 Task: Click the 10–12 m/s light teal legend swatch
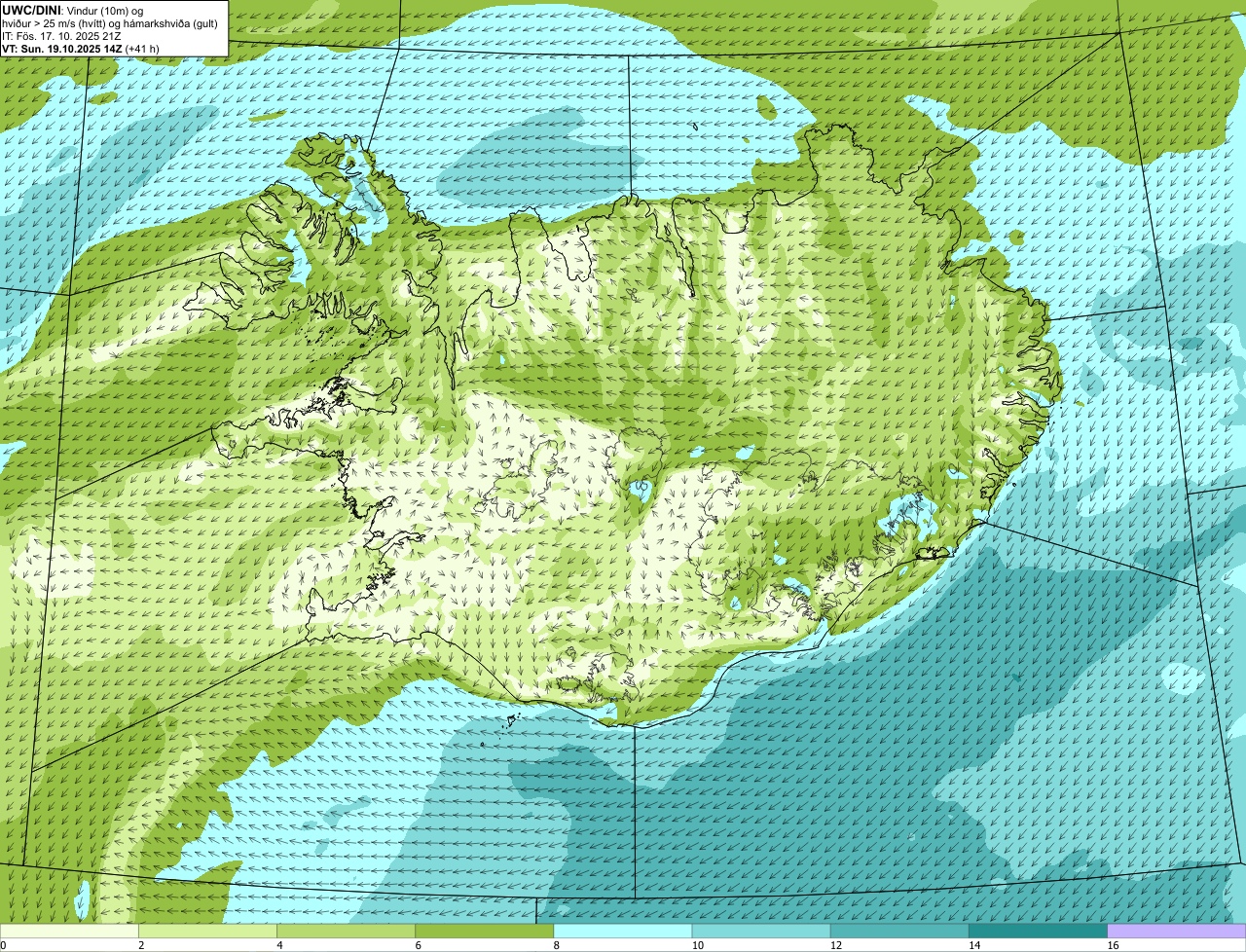[761, 931]
